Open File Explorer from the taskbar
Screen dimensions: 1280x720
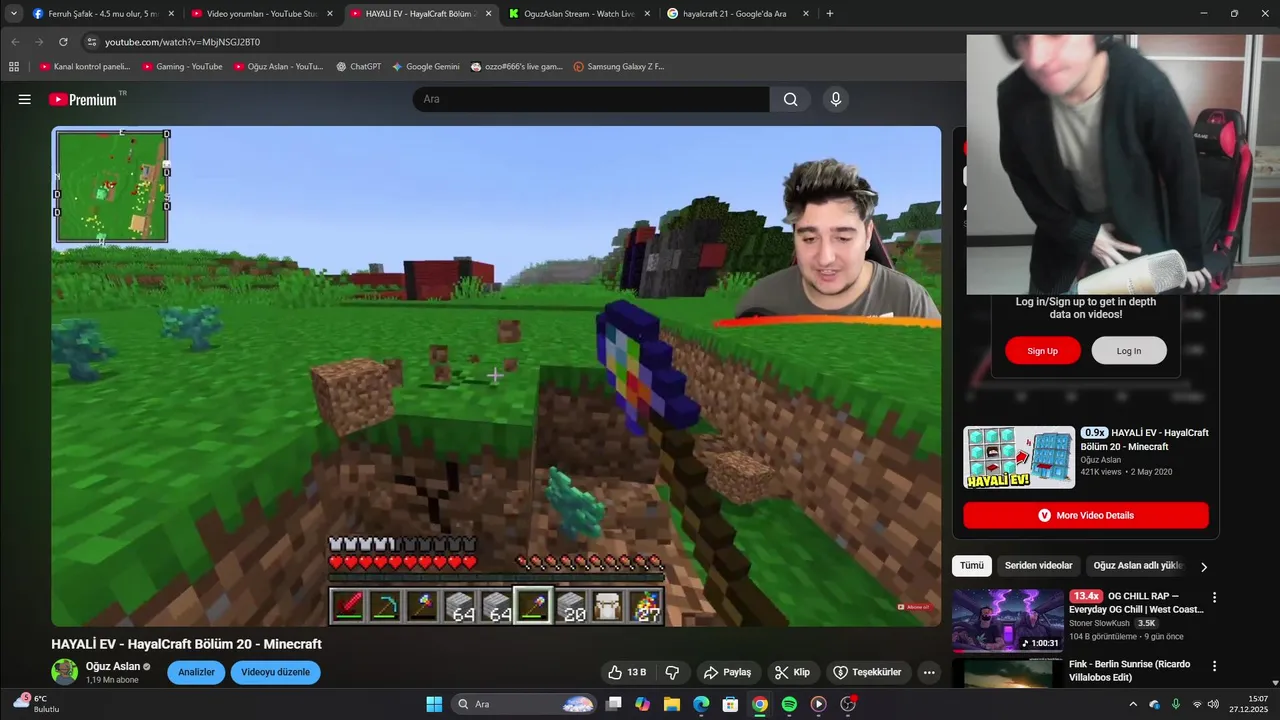[x=672, y=704]
